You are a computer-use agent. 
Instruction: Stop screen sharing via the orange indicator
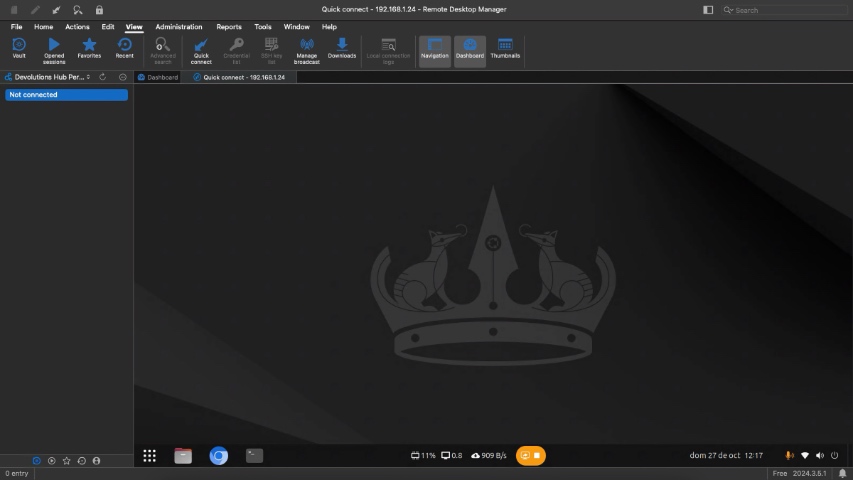[531, 456]
